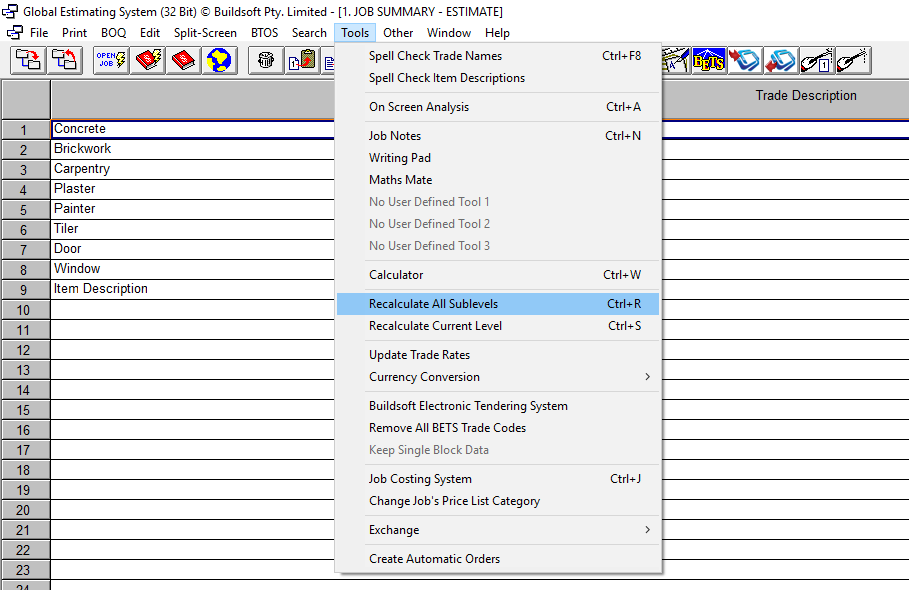
Task: Choose Spell Check Trade Names
Action: [435, 56]
